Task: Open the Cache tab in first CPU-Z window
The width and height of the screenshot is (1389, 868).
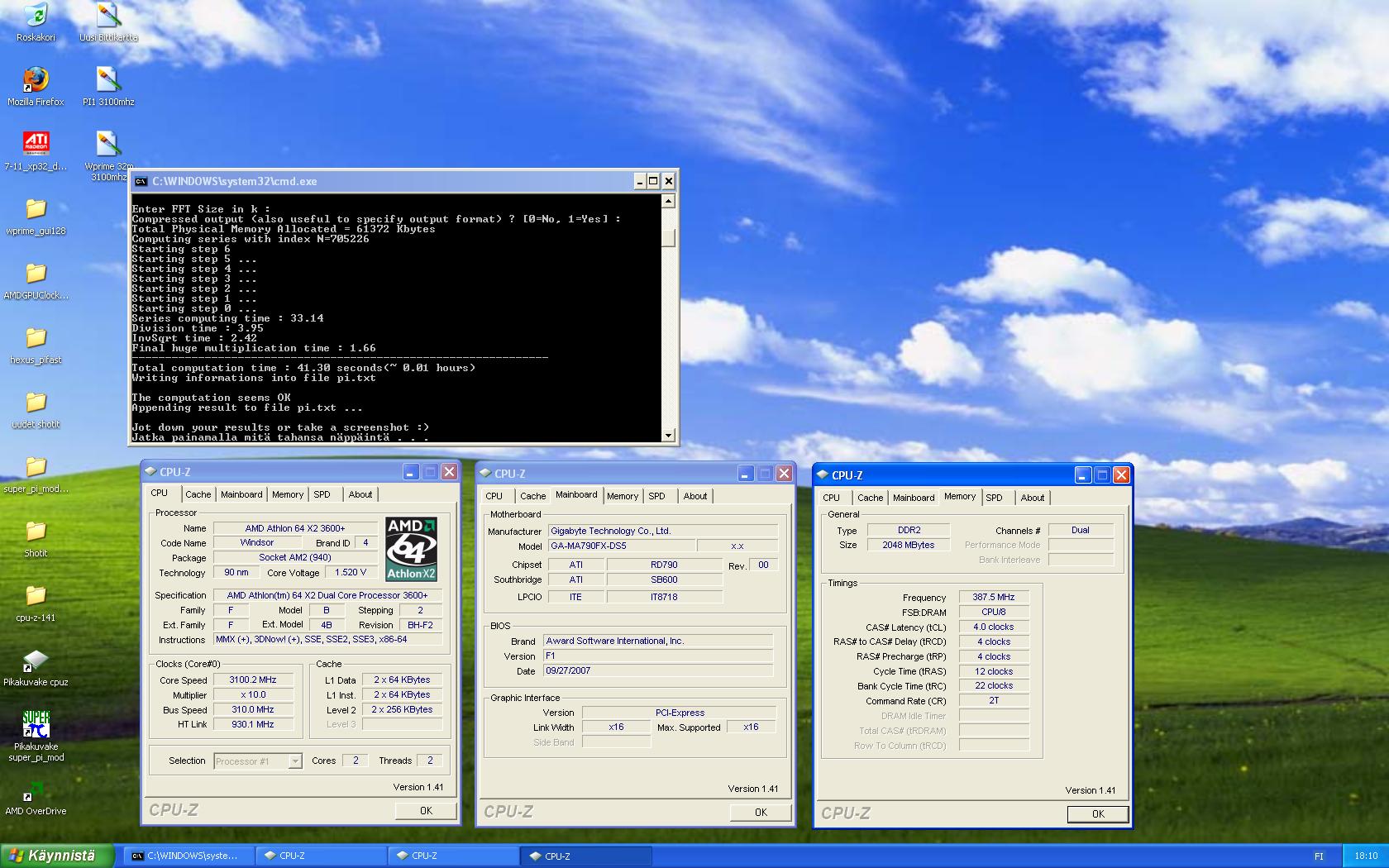Action: point(198,494)
